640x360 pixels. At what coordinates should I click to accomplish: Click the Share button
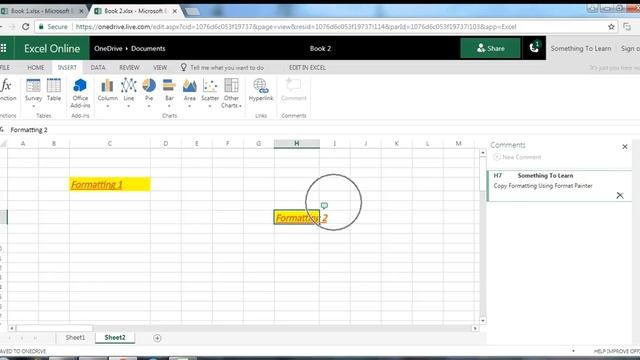(490, 48)
